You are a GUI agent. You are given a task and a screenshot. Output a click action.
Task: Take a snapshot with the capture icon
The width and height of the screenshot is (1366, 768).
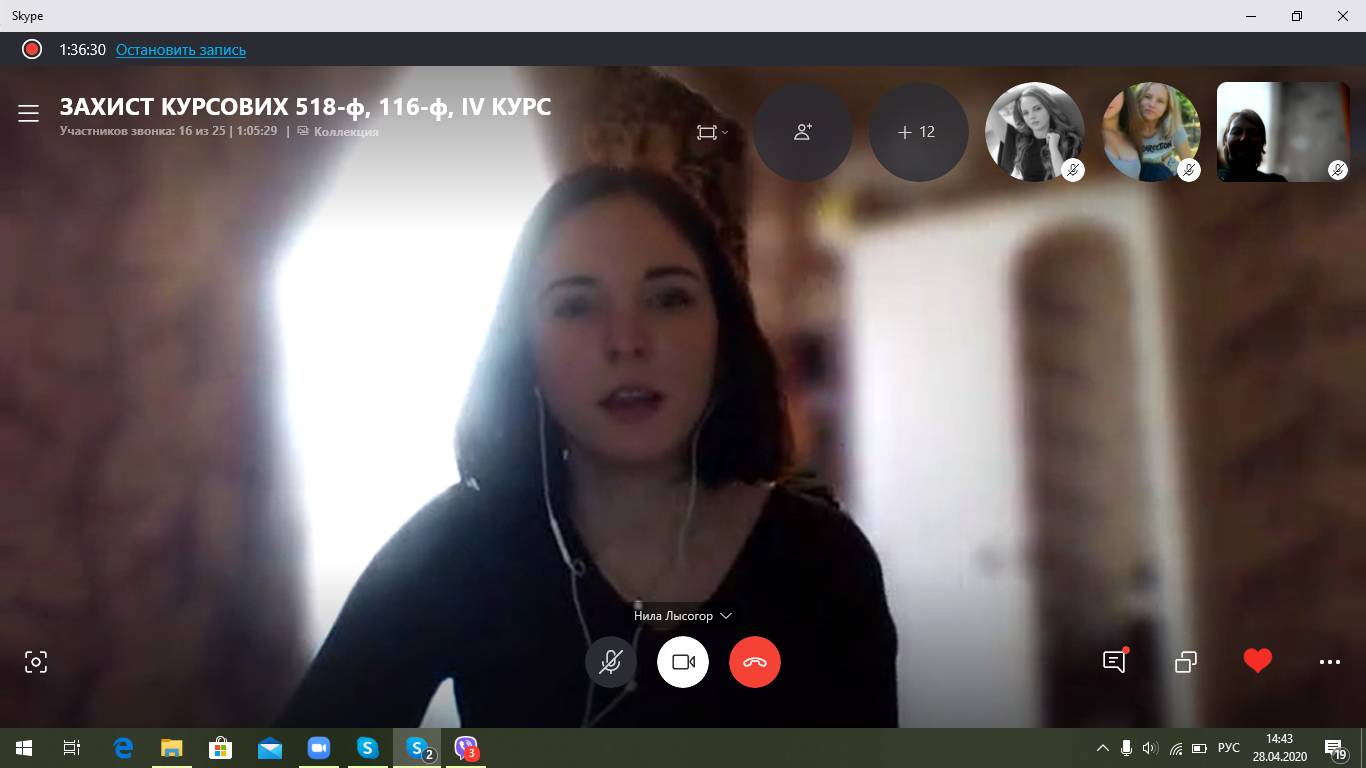[36, 662]
